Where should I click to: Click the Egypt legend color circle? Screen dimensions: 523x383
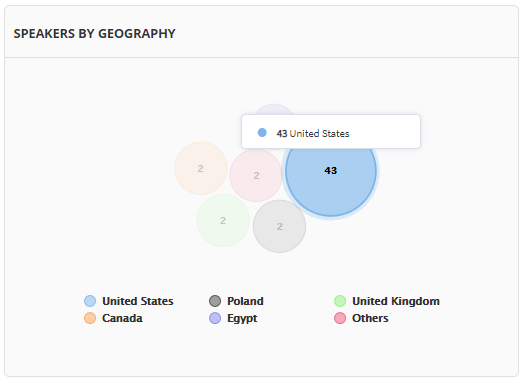215,318
